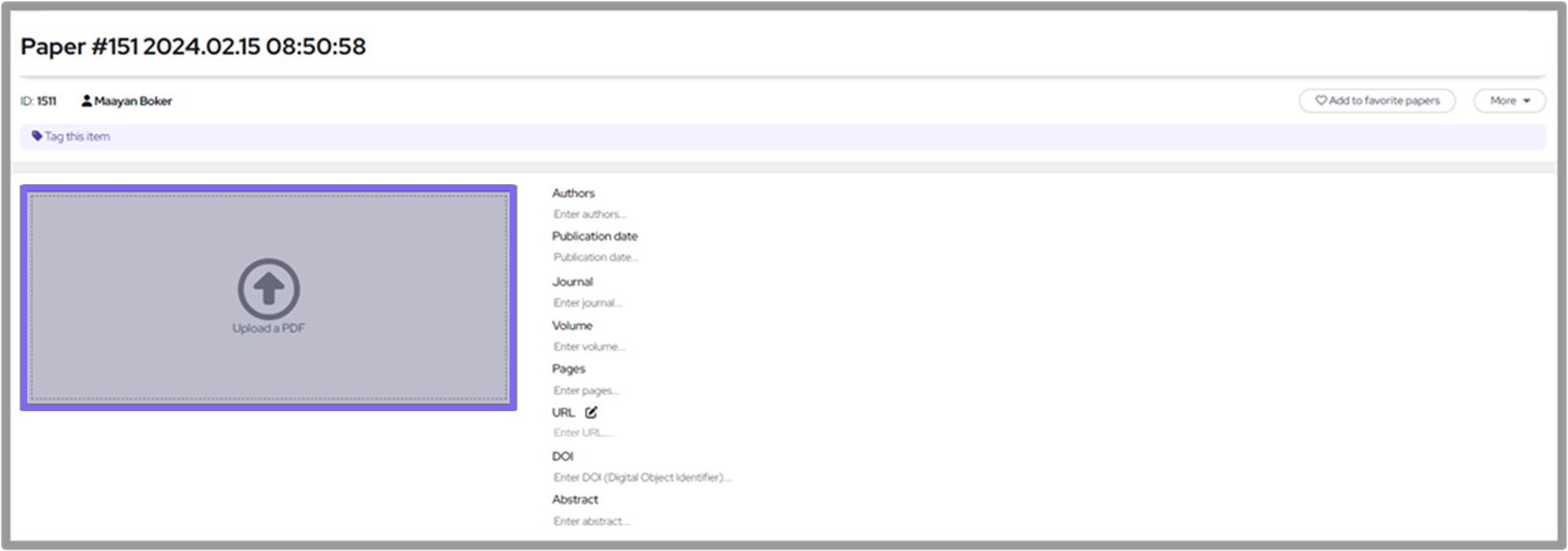The height and width of the screenshot is (551, 1568).
Task: Focus the Enter authors field
Action: [590, 214]
